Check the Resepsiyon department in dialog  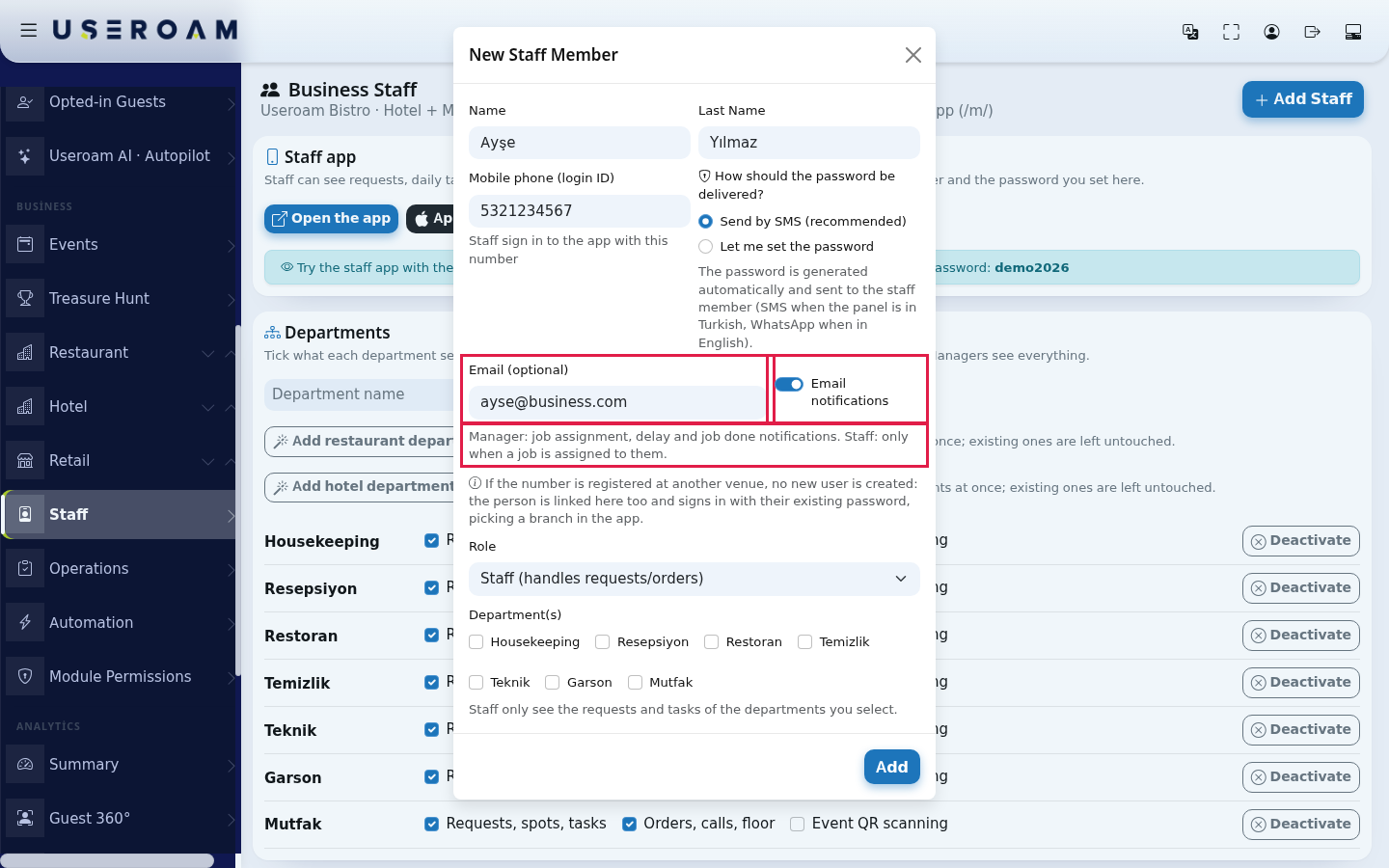tap(603, 641)
